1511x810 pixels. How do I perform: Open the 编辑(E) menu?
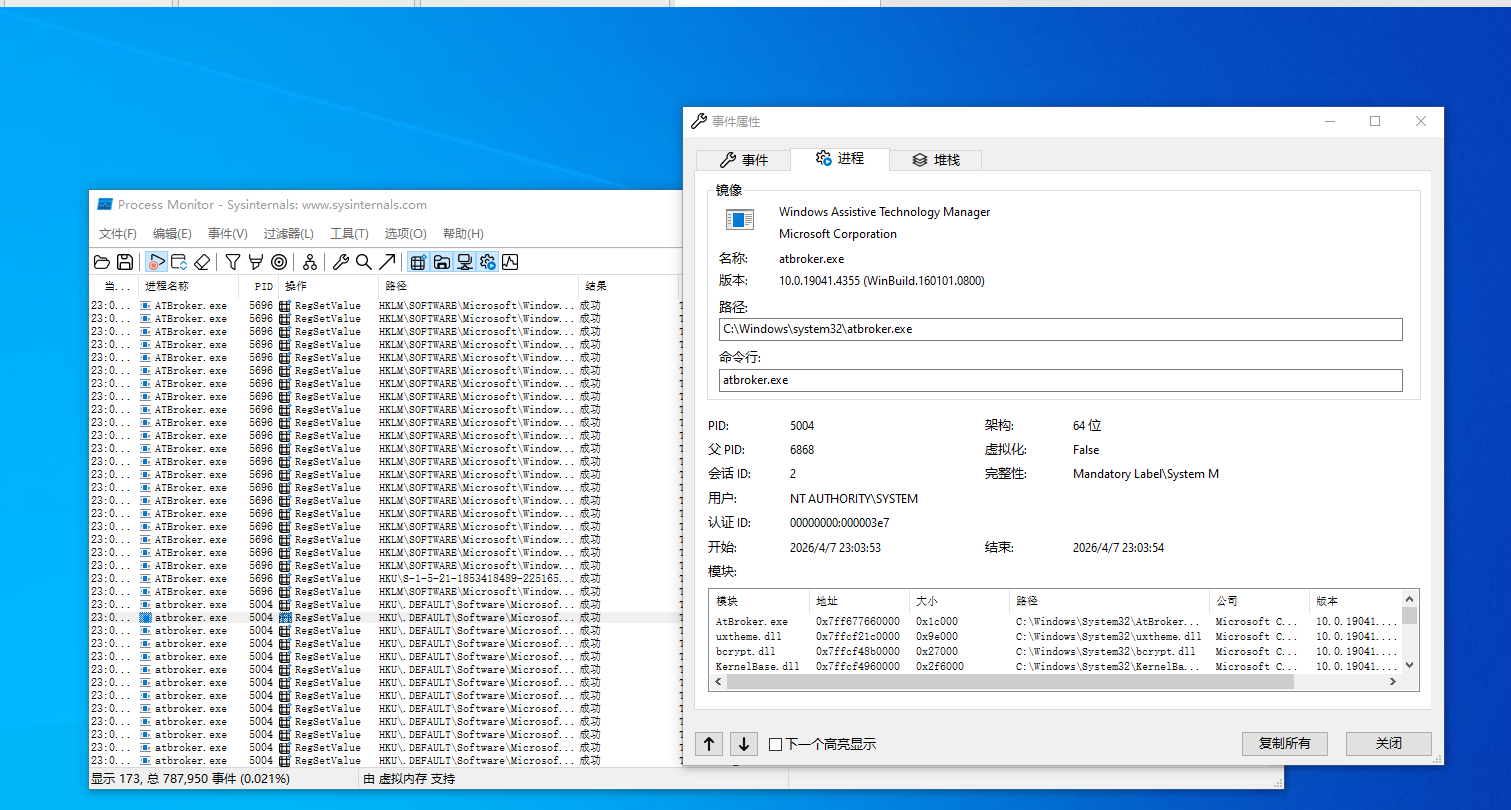click(x=172, y=234)
